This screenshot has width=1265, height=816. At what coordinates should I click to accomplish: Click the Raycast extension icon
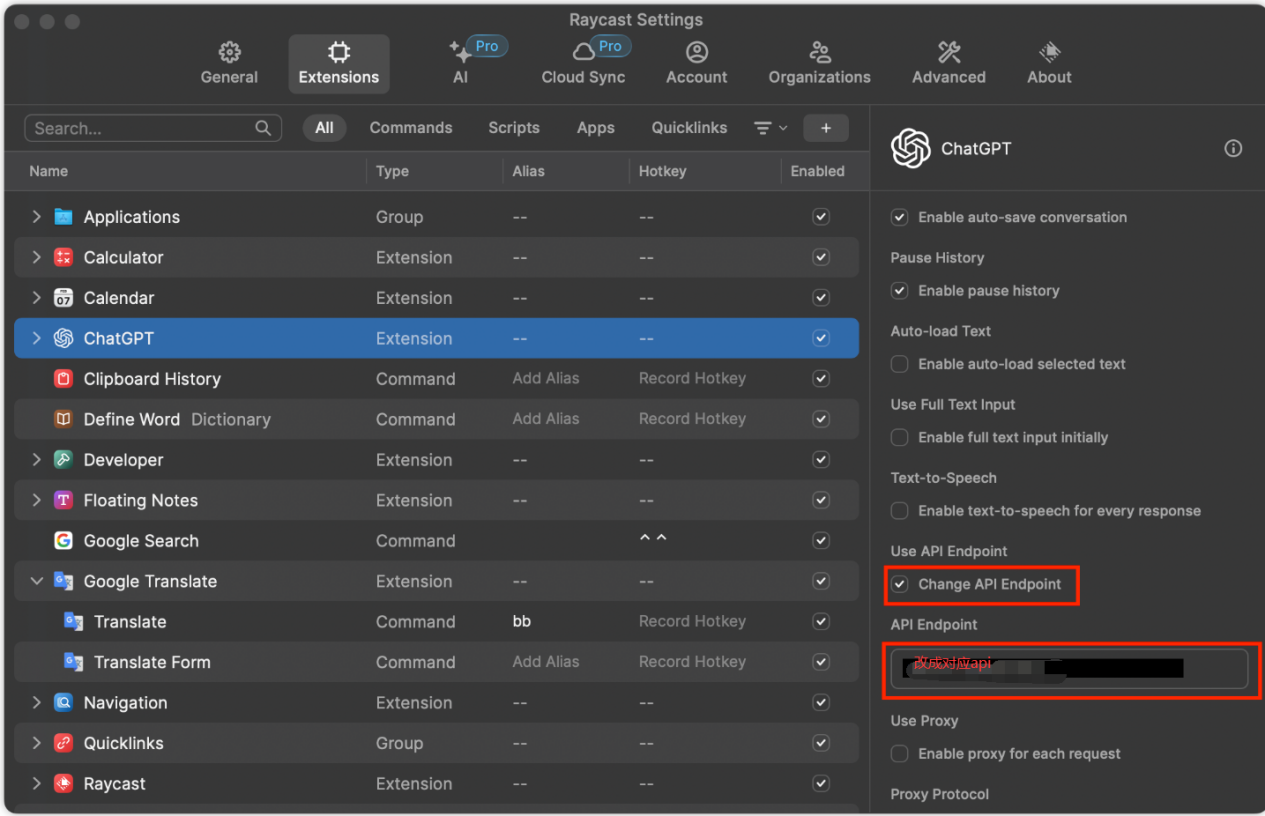(x=64, y=784)
